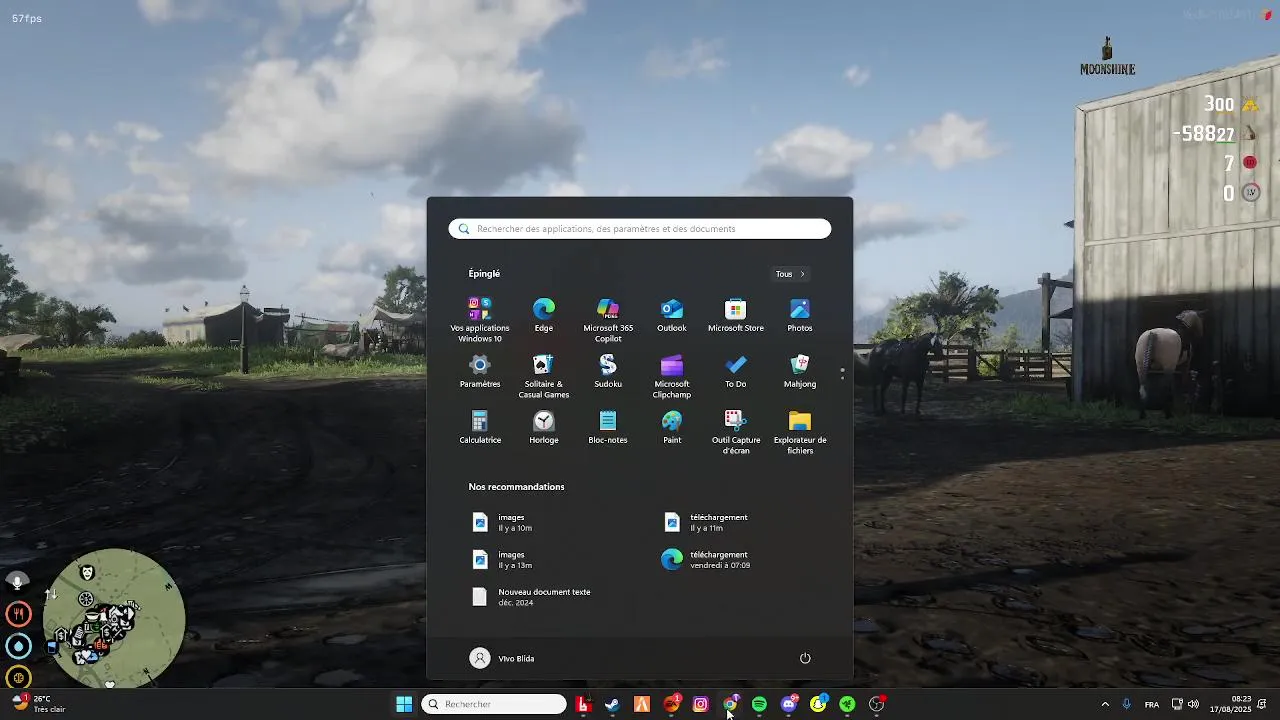The height and width of the screenshot is (720, 1280).
Task: Open Vos applications Windows 10 folder
Action: click(x=480, y=320)
